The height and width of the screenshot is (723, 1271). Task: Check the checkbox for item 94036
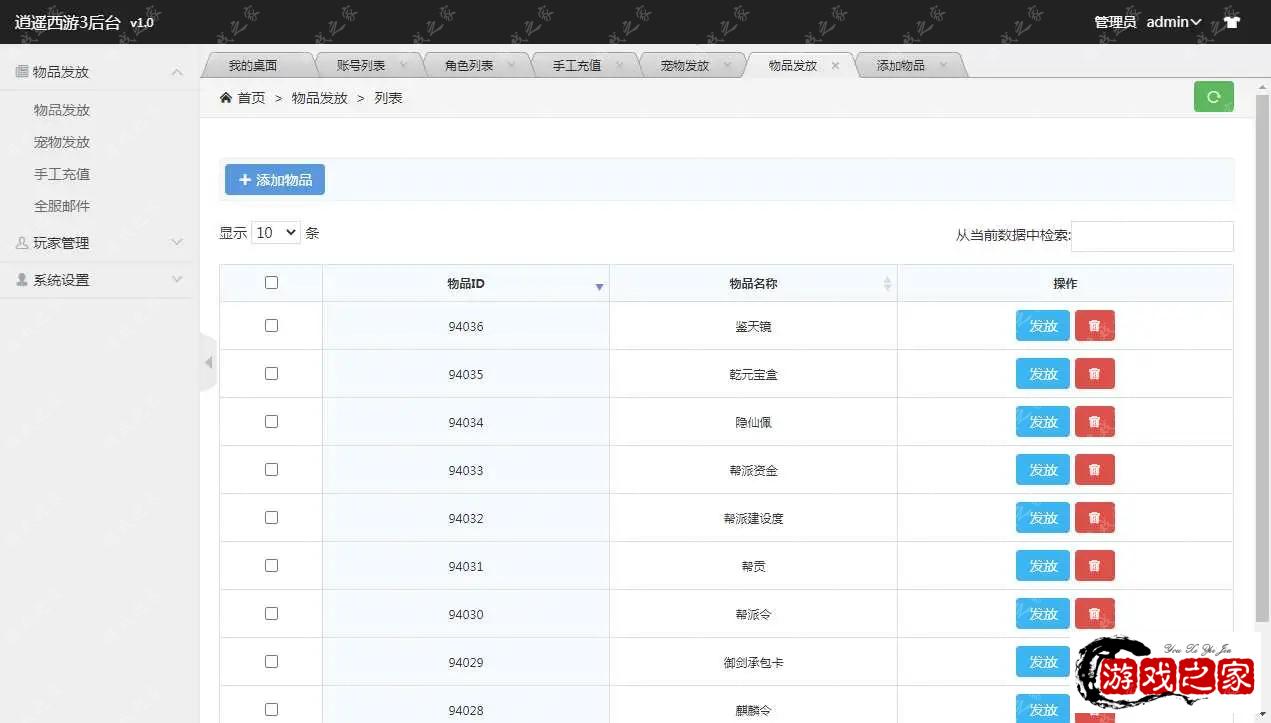271,326
